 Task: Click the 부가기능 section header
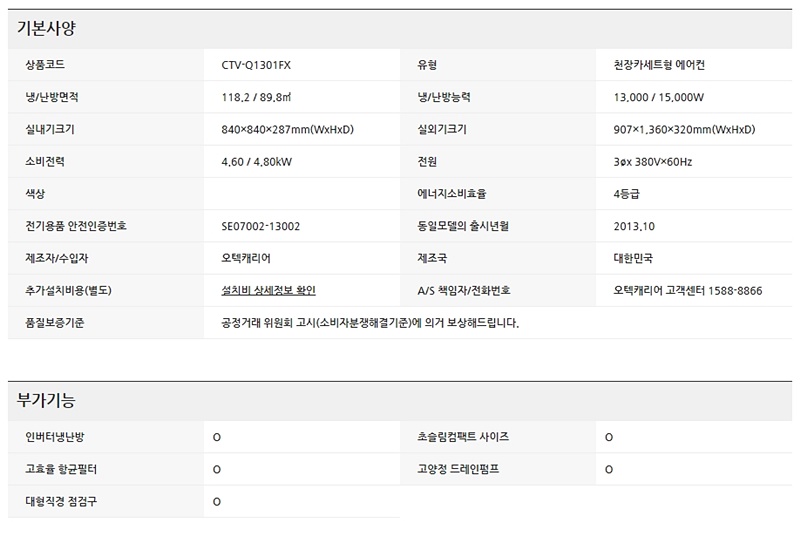point(46,401)
